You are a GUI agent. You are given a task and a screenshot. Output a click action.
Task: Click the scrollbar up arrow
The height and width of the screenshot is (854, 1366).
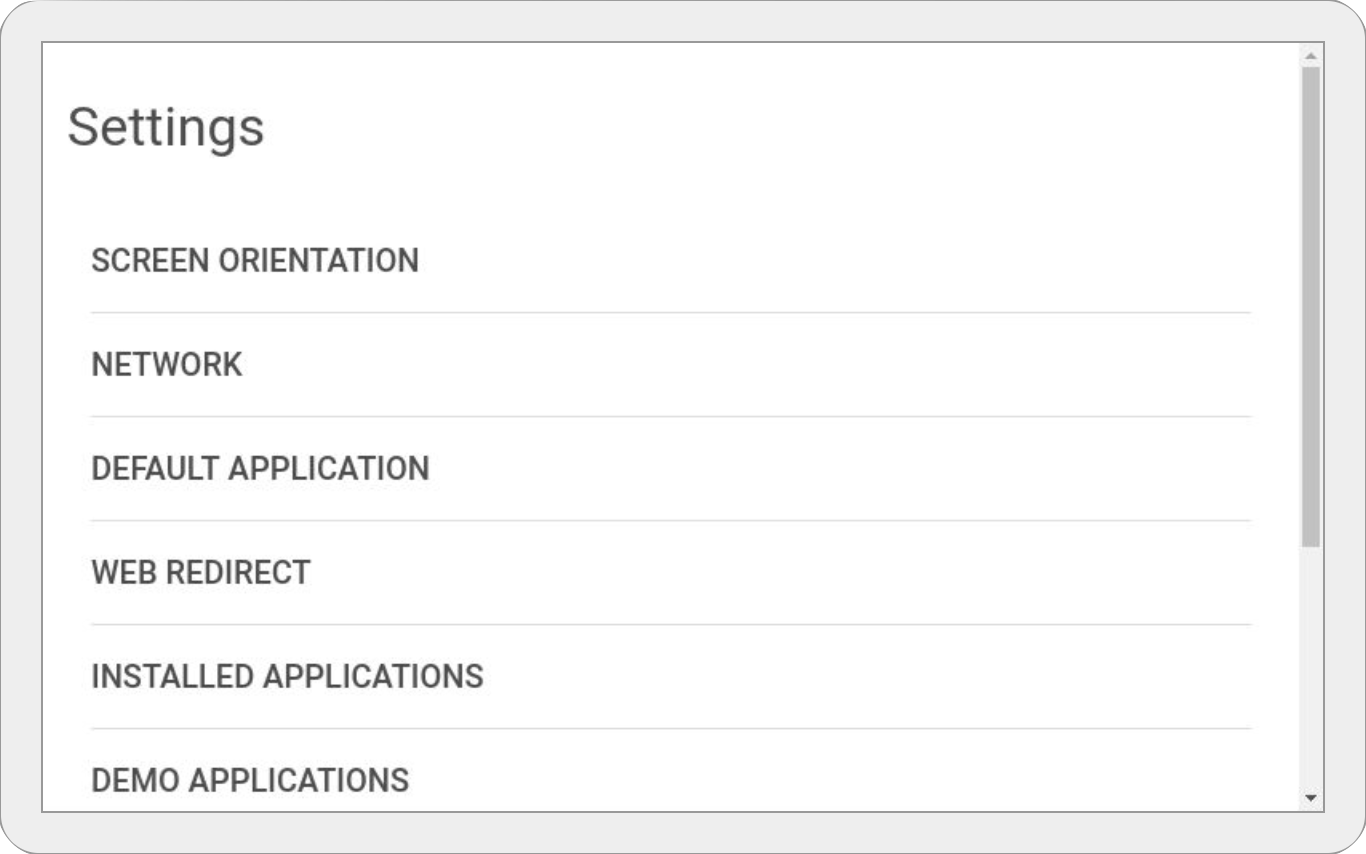(x=1311, y=55)
